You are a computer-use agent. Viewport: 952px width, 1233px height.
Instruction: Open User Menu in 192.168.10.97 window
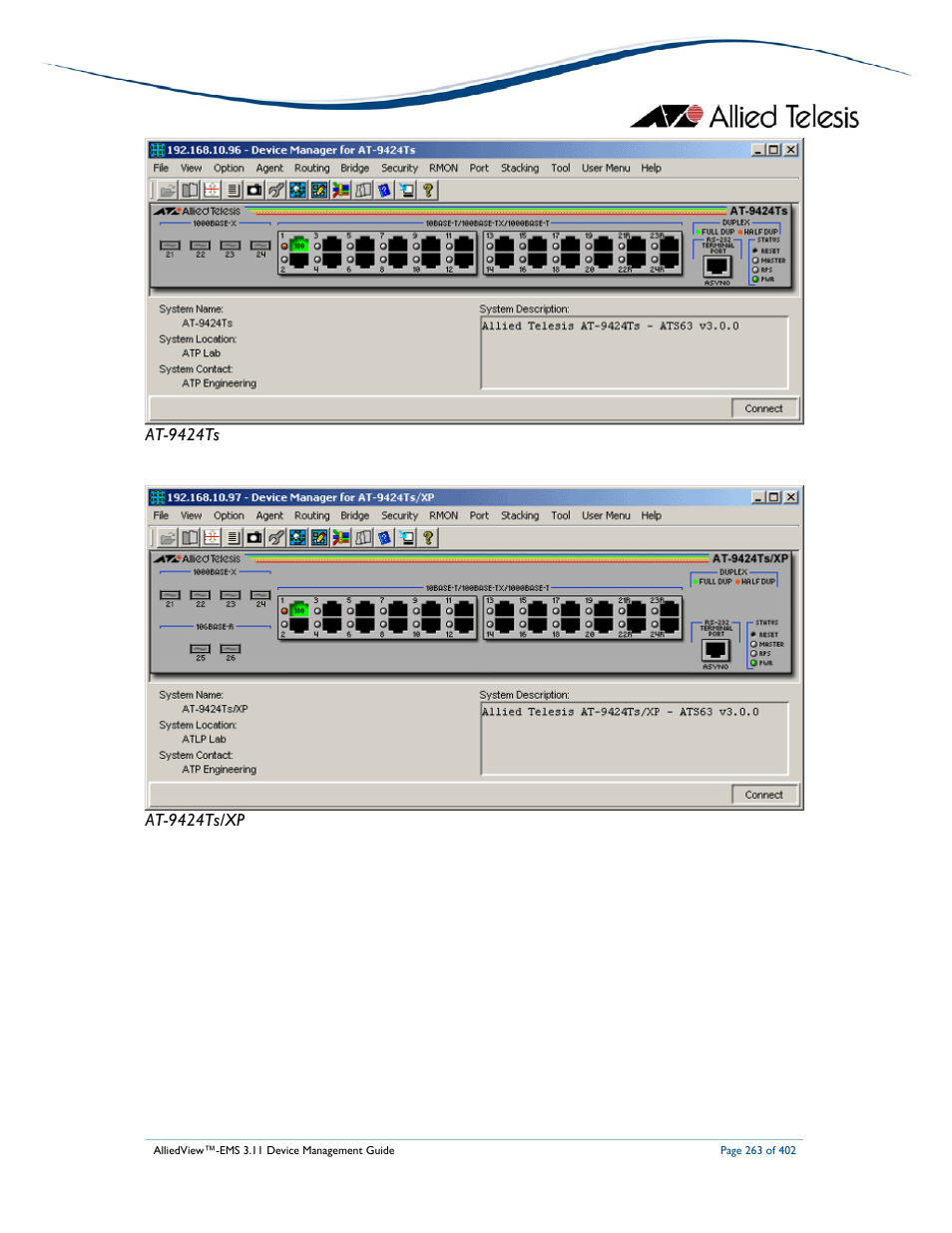click(606, 515)
